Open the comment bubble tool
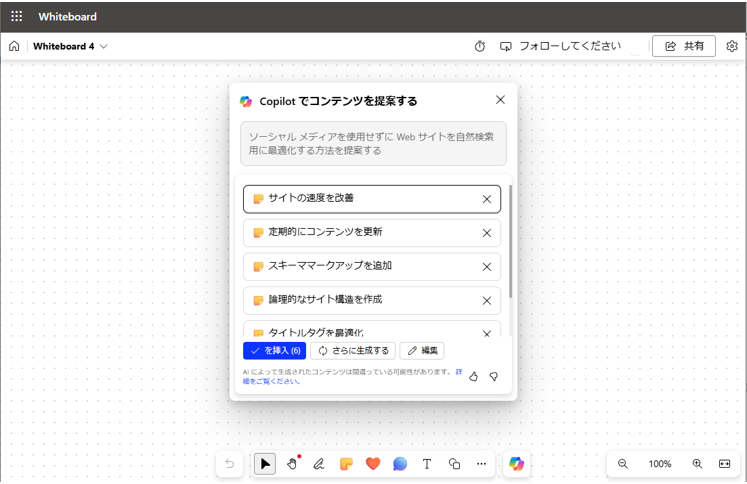747x484 pixels. click(x=400, y=464)
